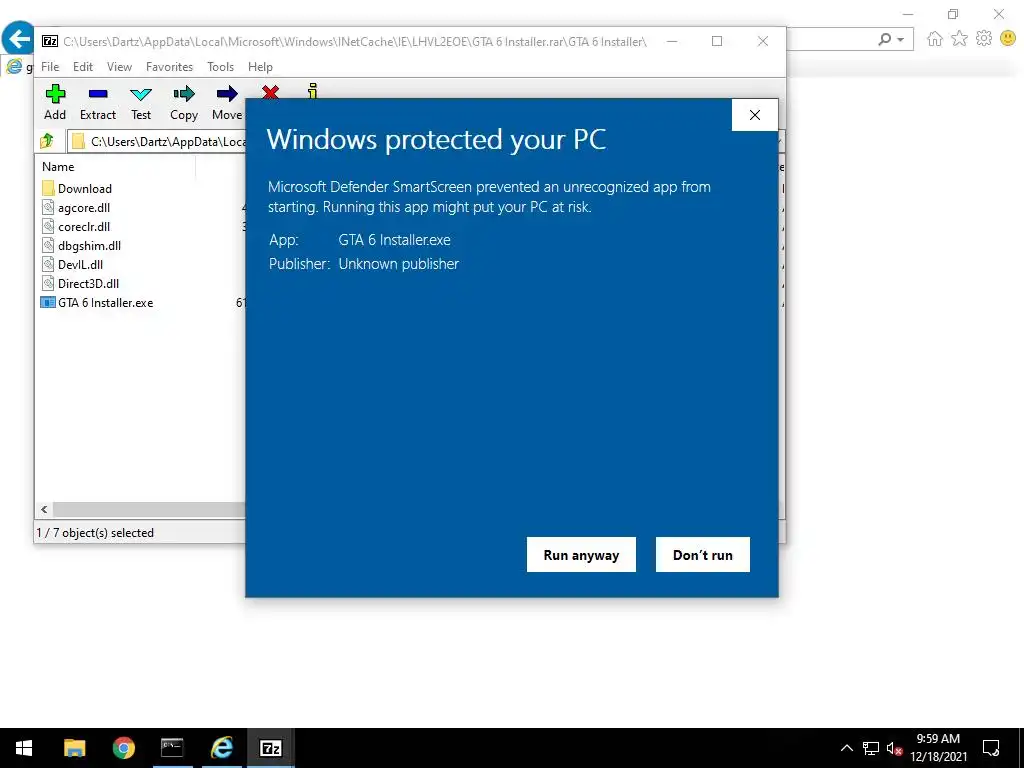Image resolution: width=1024 pixels, height=768 pixels.
Task: Select GTA 6 Installer.exe in file list
Action: pos(97,302)
